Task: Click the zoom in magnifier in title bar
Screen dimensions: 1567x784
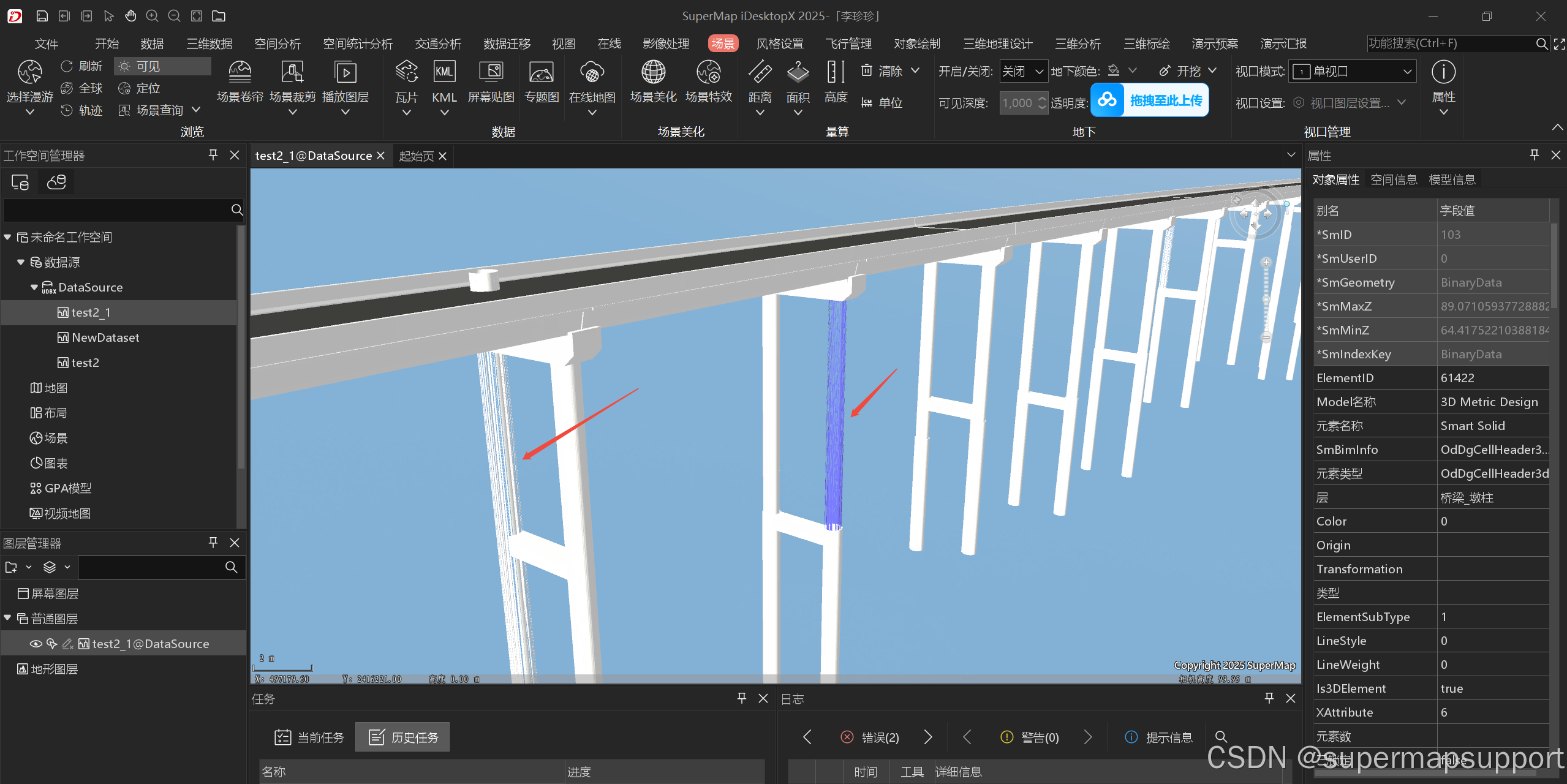Action: pos(152,16)
